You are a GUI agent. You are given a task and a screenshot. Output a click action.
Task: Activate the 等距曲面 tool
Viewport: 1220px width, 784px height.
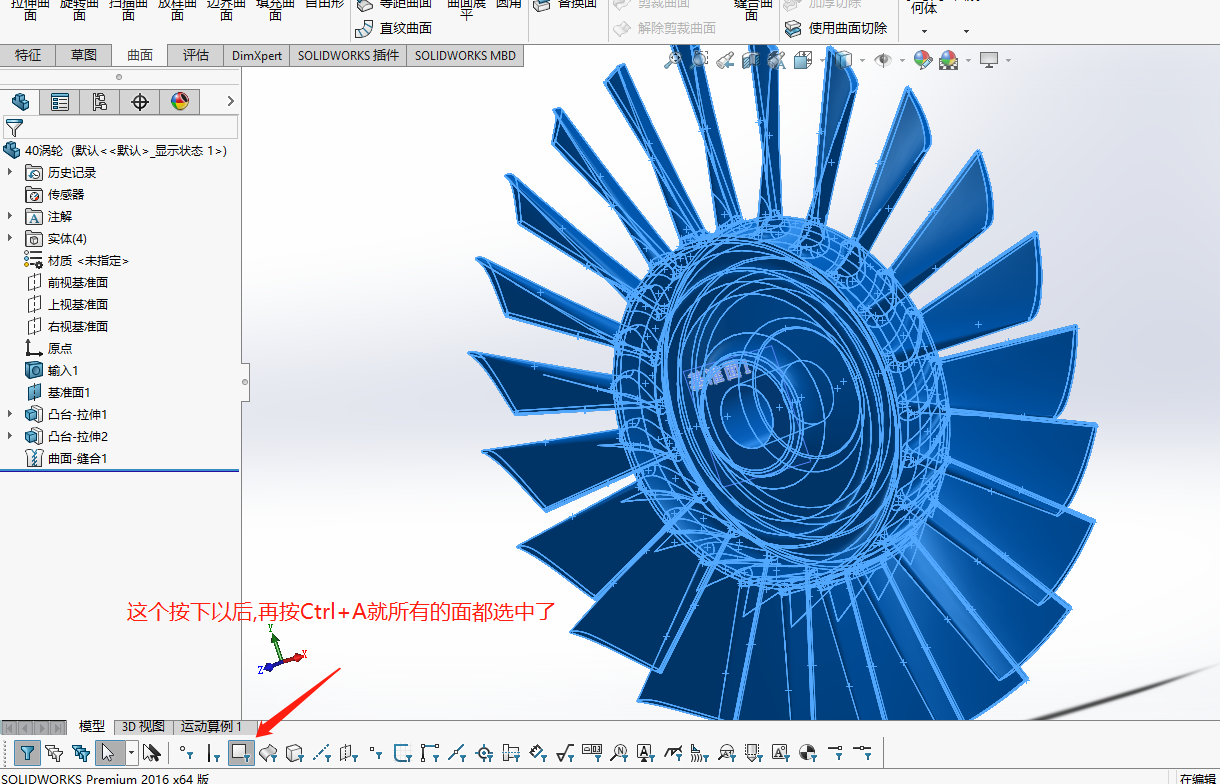point(398,6)
